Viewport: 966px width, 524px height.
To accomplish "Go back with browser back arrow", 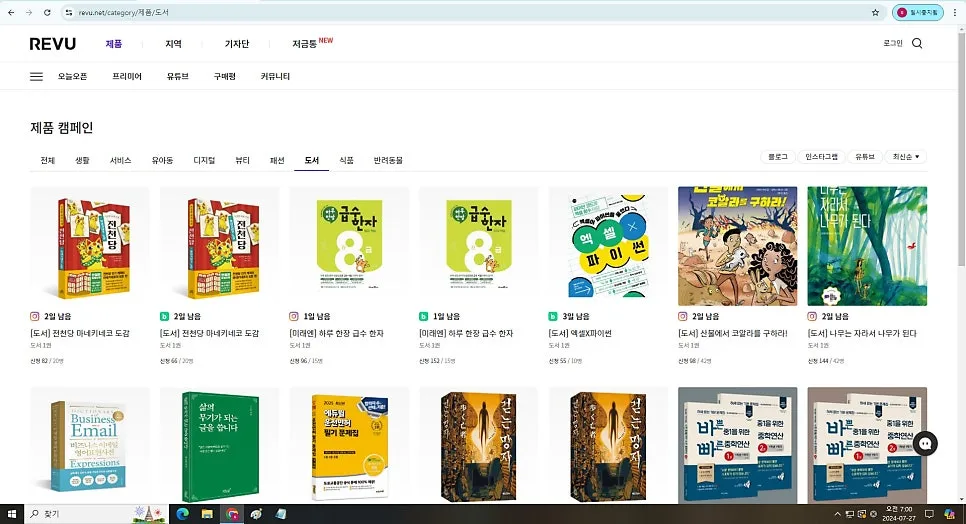I will point(11,12).
